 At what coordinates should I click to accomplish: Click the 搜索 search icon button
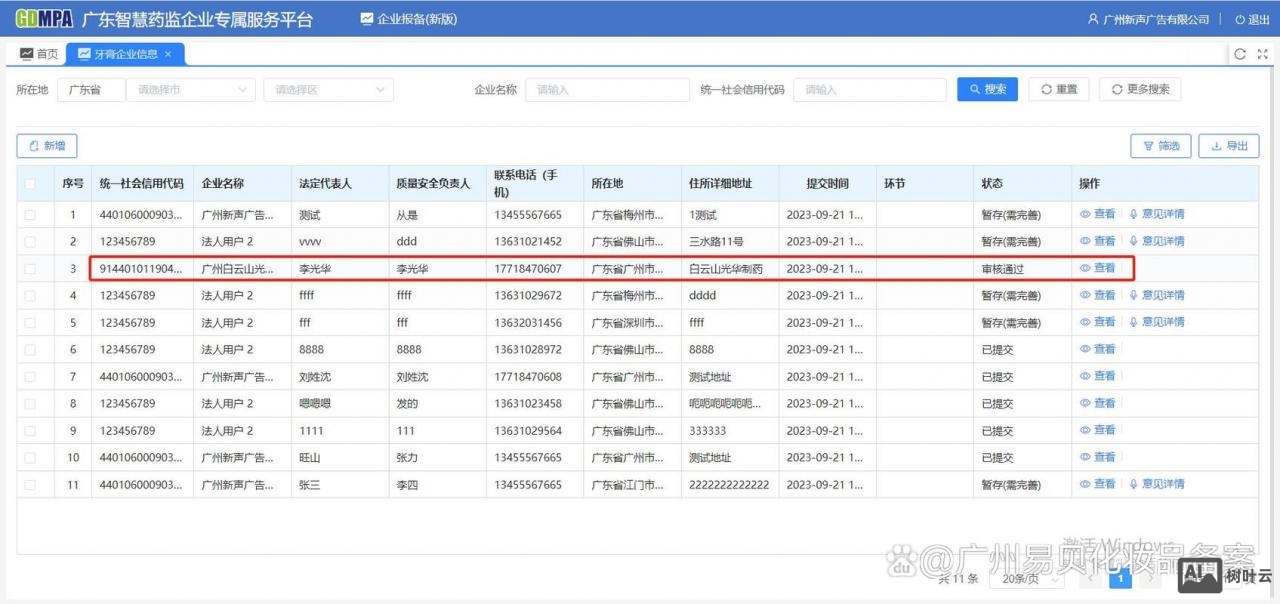987,89
